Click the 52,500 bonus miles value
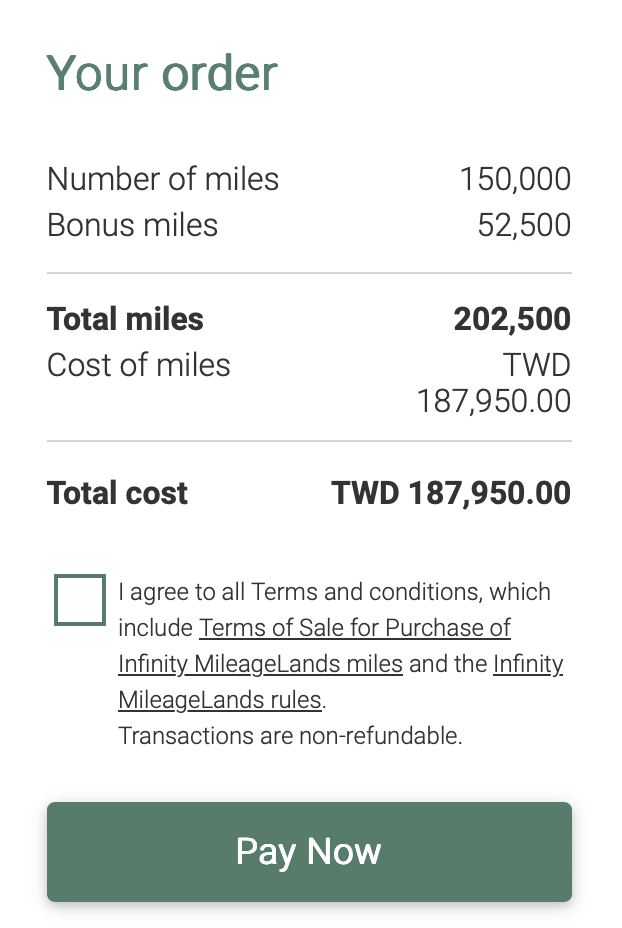The image size is (622, 928). click(525, 225)
